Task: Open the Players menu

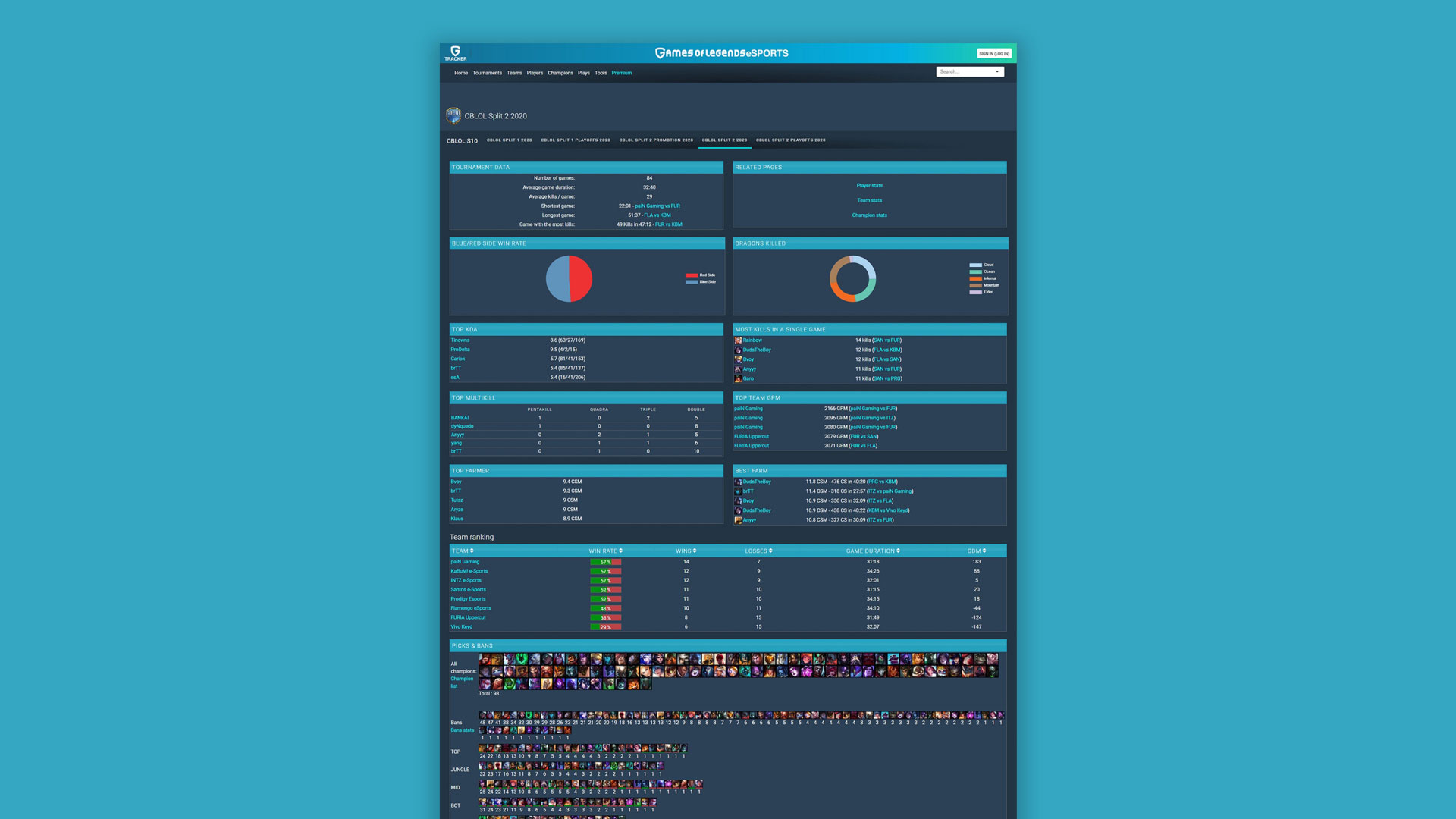Action: (x=535, y=73)
